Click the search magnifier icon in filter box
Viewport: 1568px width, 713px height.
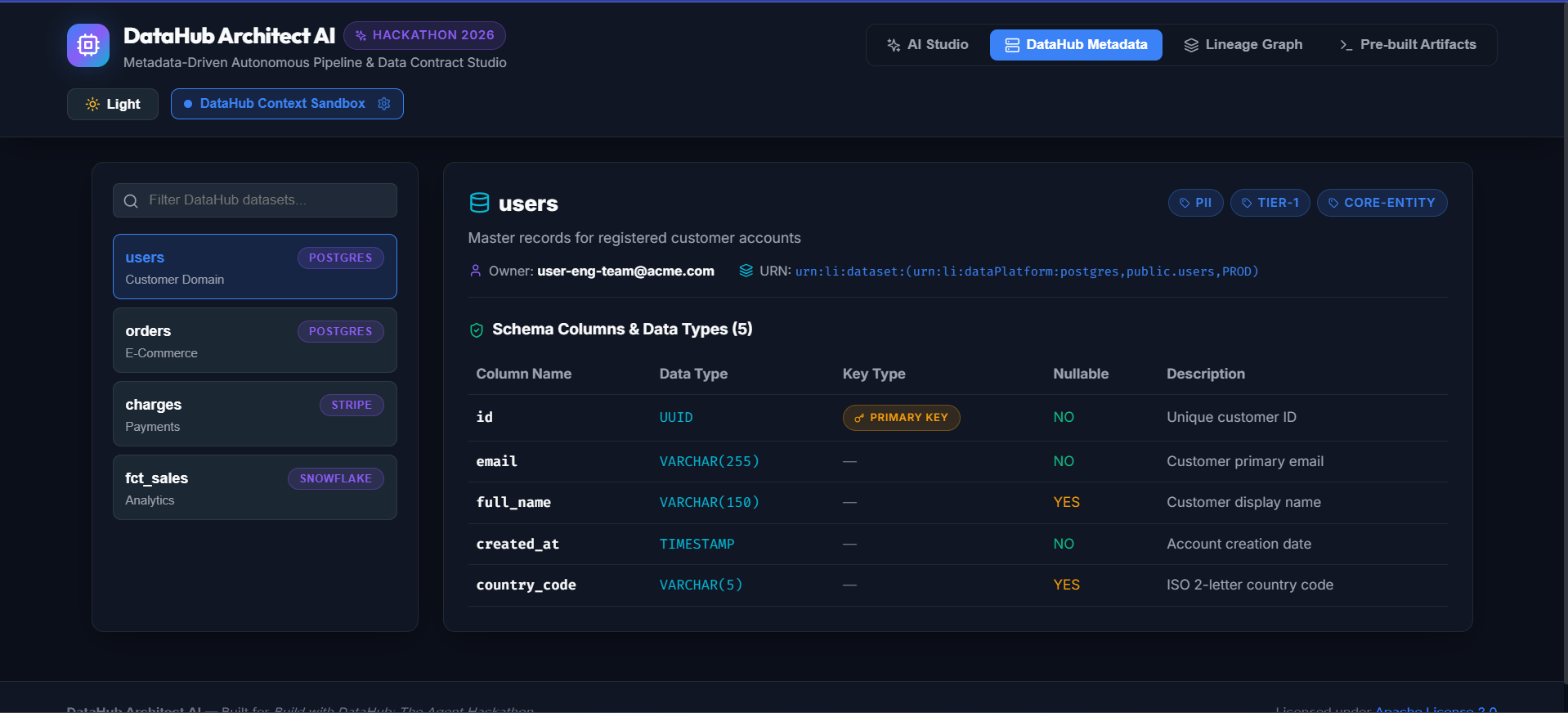131,200
